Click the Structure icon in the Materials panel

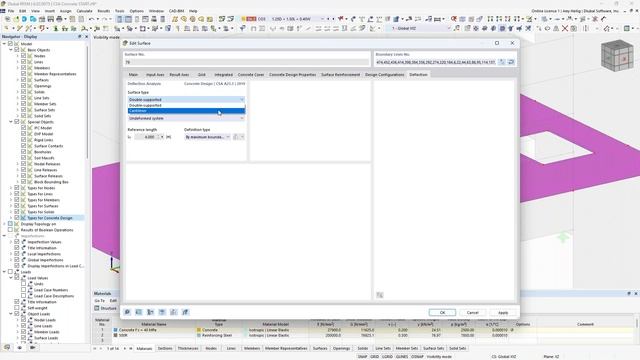pos(97,308)
